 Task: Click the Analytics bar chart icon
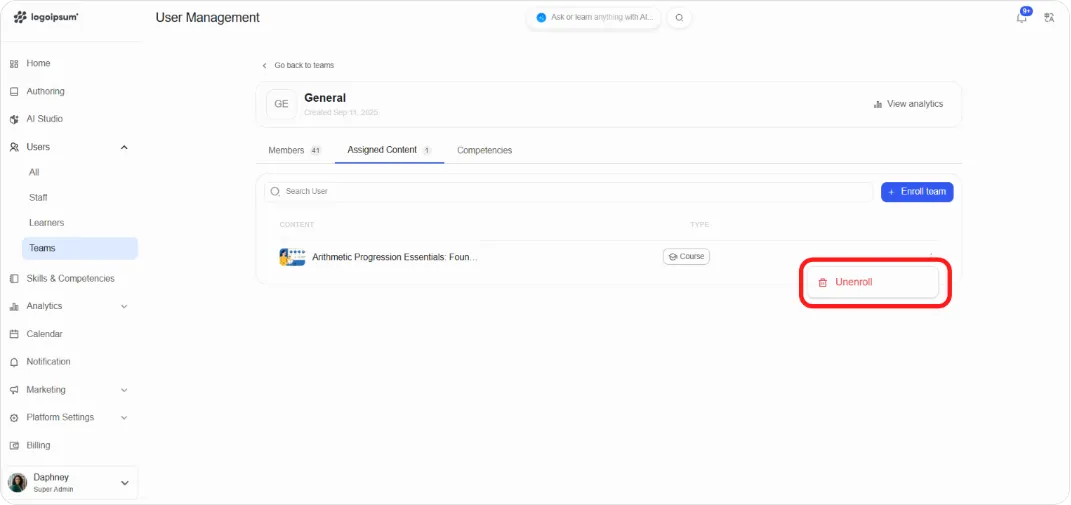(x=14, y=307)
